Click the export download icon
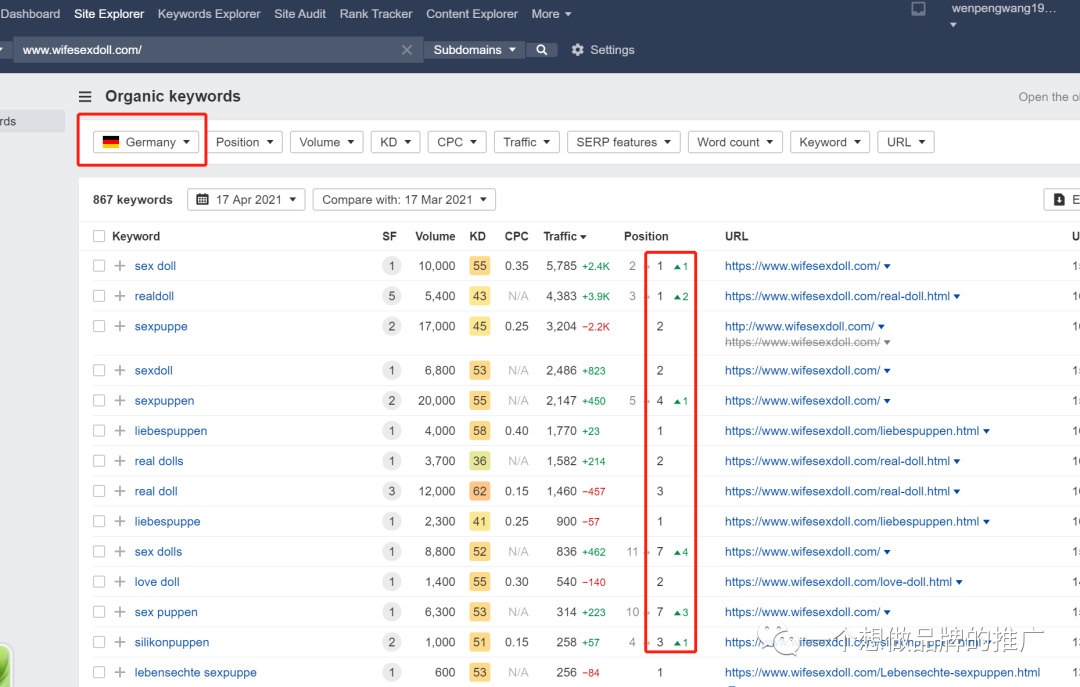This screenshot has width=1080, height=687. pos(1059,200)
